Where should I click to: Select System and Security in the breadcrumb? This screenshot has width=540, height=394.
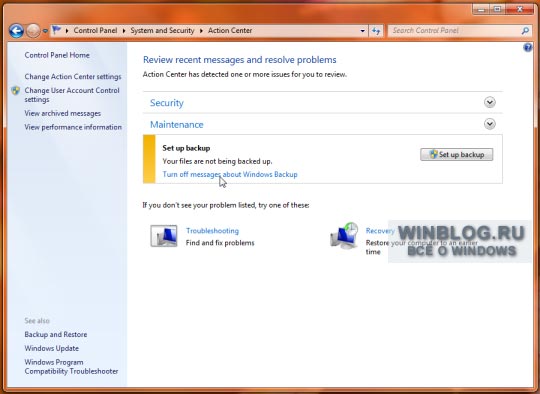162,31
